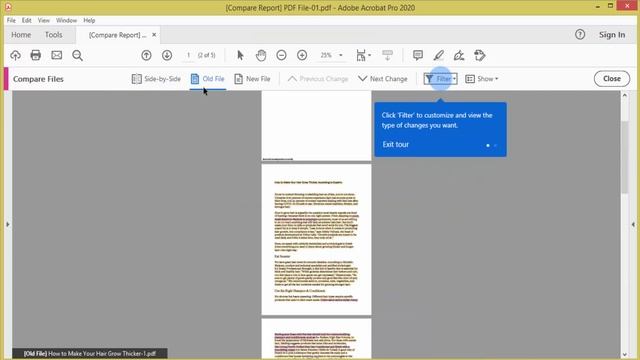Switch to the Tools tab
640x360 pixels.
53,35
